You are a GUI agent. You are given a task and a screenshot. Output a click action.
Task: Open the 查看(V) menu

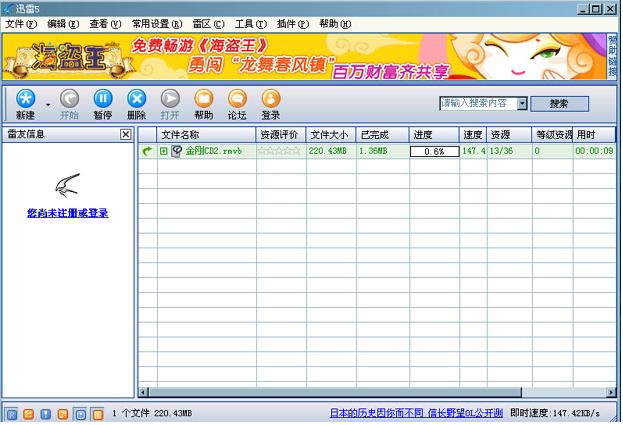pos(105,24)
